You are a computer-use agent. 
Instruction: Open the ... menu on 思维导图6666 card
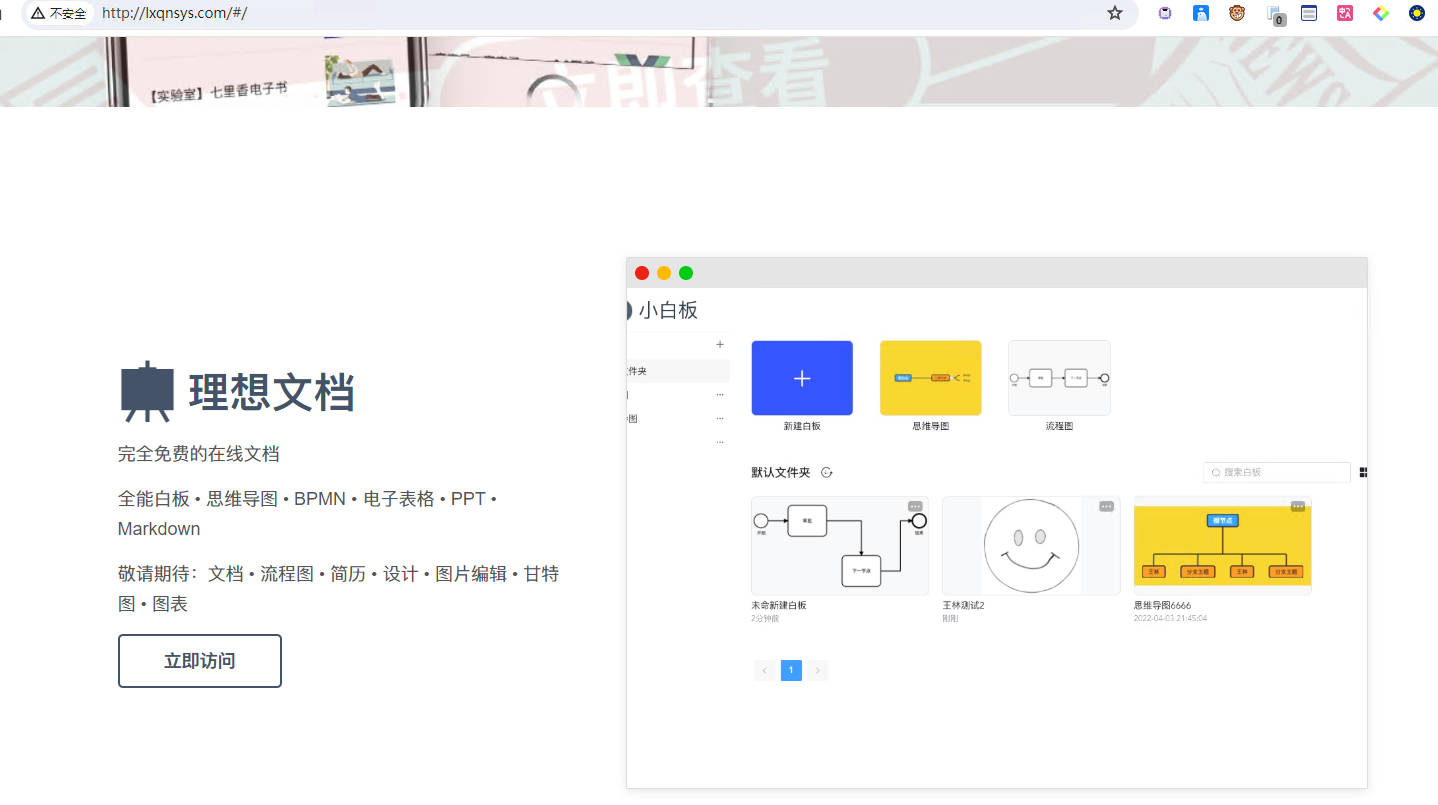1297,507
